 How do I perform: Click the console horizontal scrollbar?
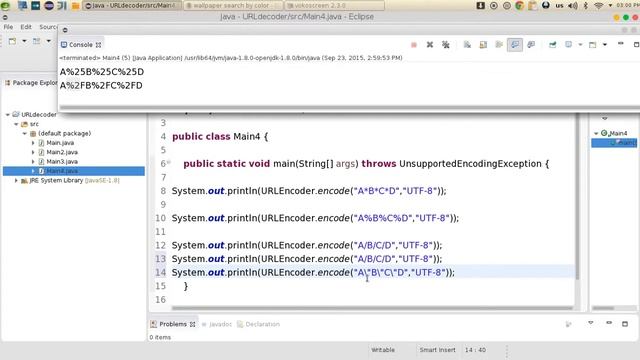pos(349,108)
